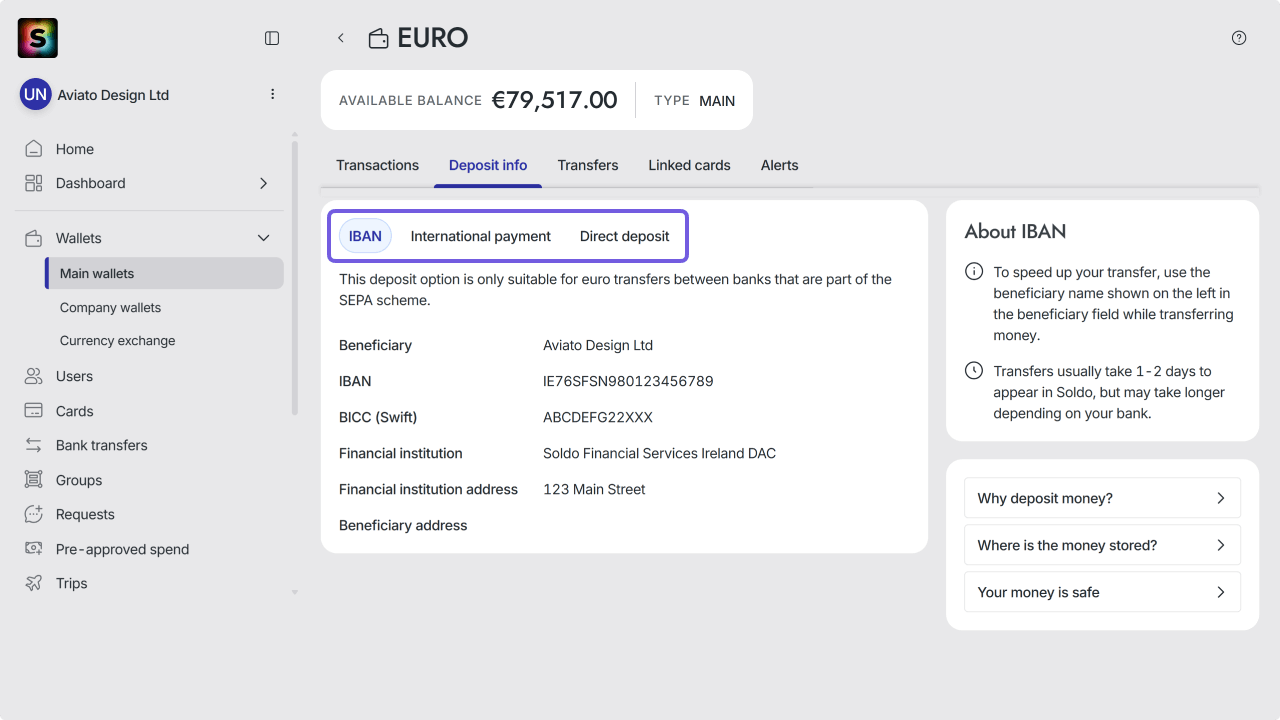
Task: Click the Requests icon in sidebar
Action: tap(34, 514)
